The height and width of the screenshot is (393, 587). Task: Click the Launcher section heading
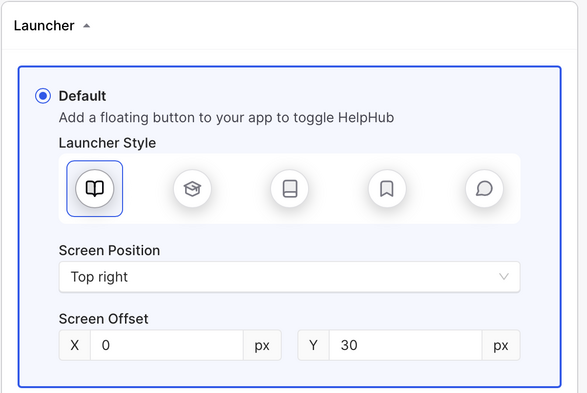[x=44, y=26]
